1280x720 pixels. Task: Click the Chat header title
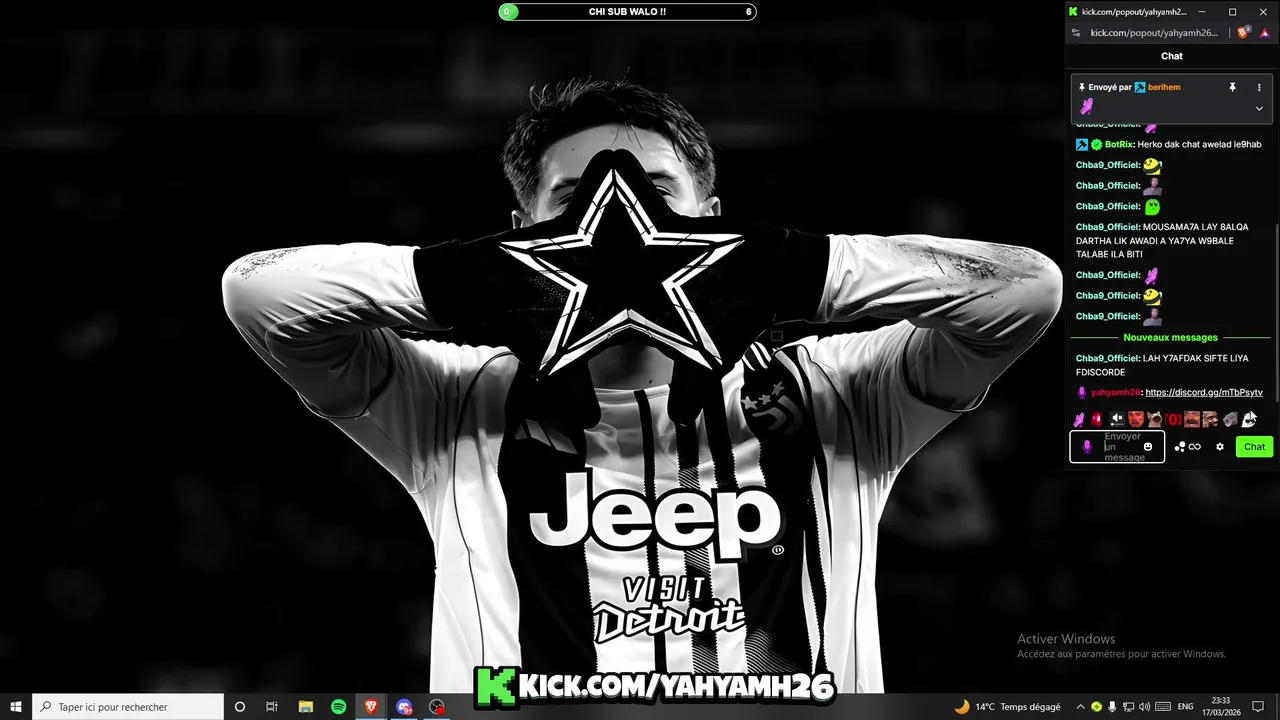1172,56
